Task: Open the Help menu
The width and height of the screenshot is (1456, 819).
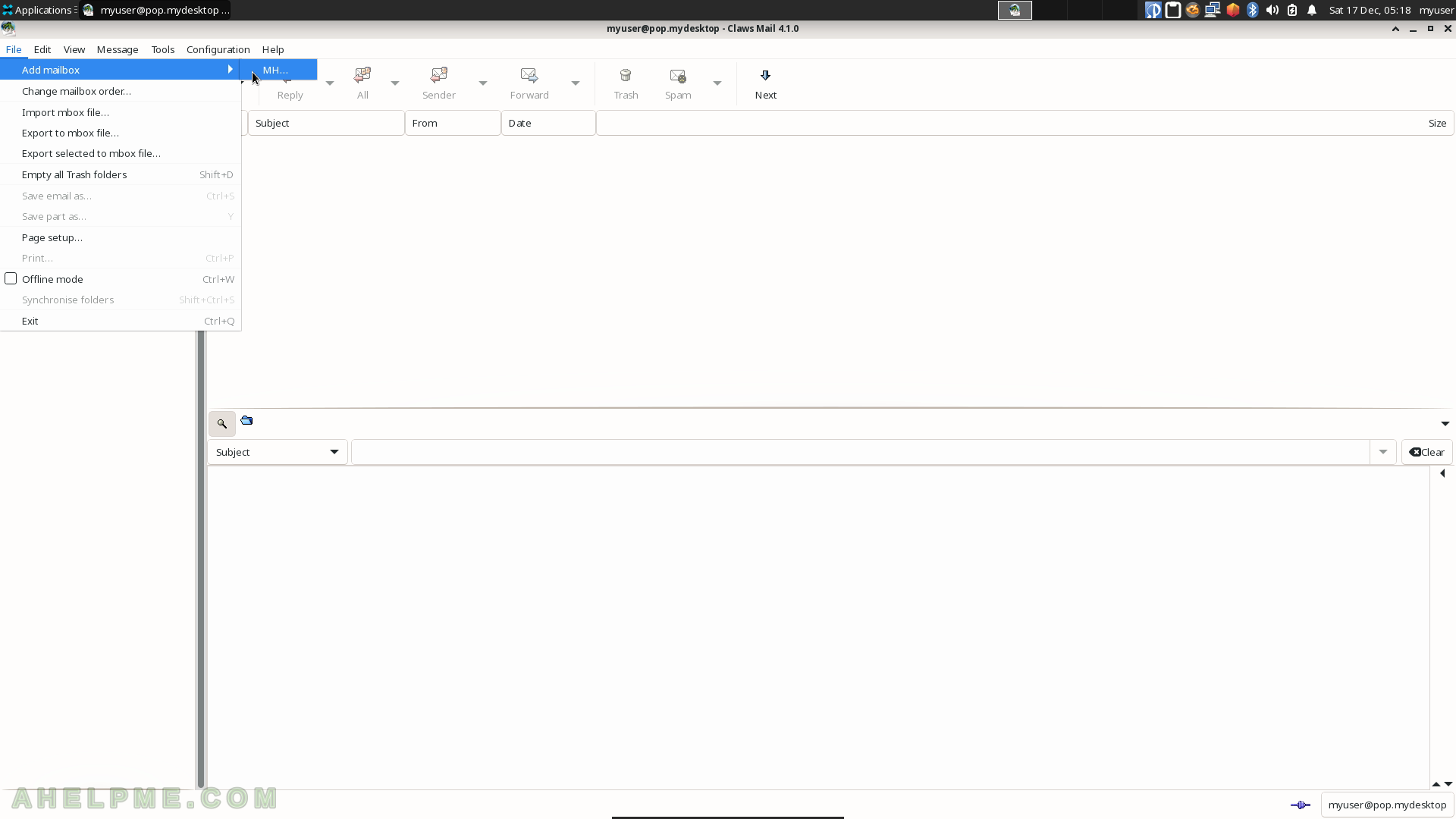Action: 273,49
